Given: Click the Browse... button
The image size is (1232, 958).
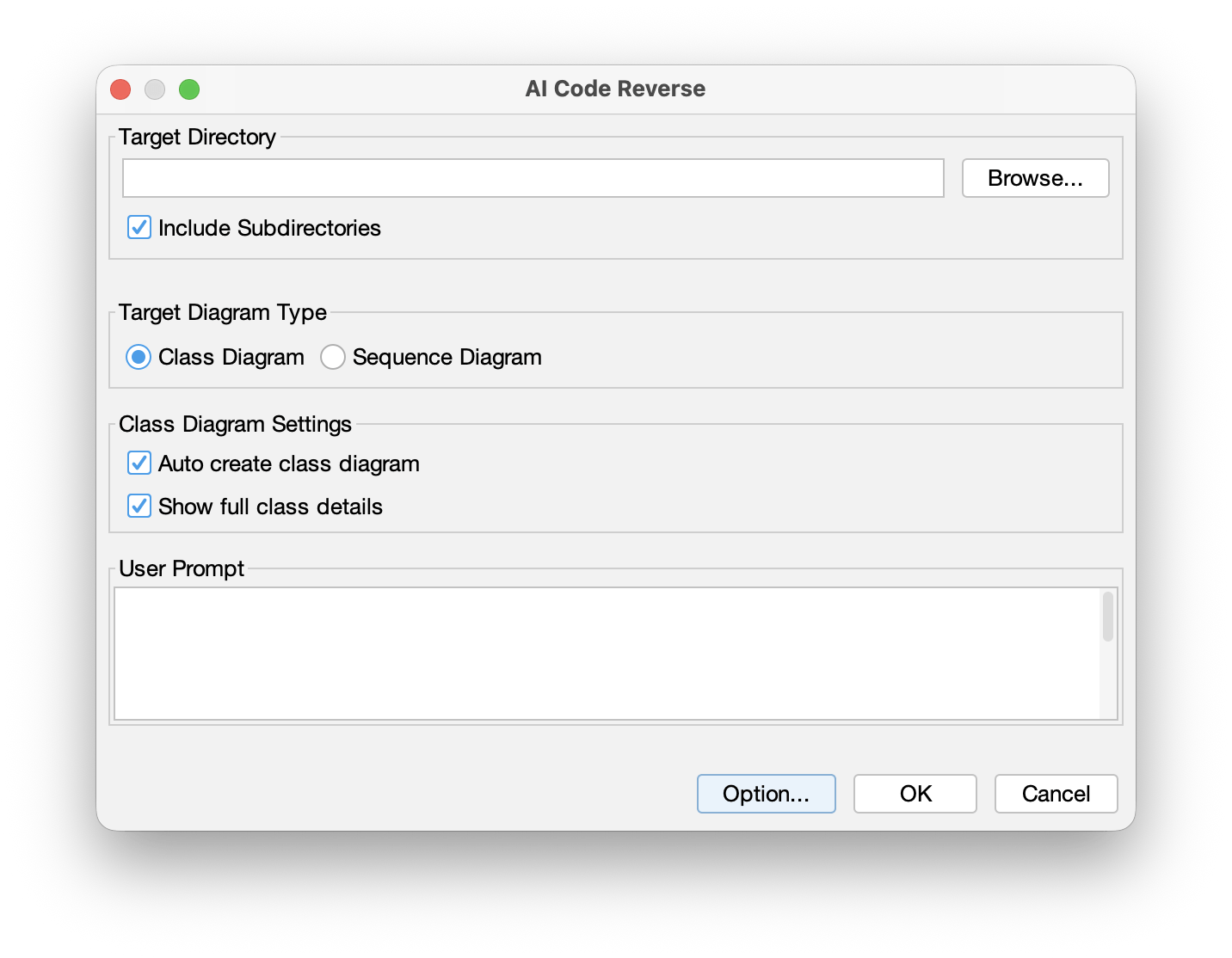Looking at the screenshot, I should tap(1035, 178).
